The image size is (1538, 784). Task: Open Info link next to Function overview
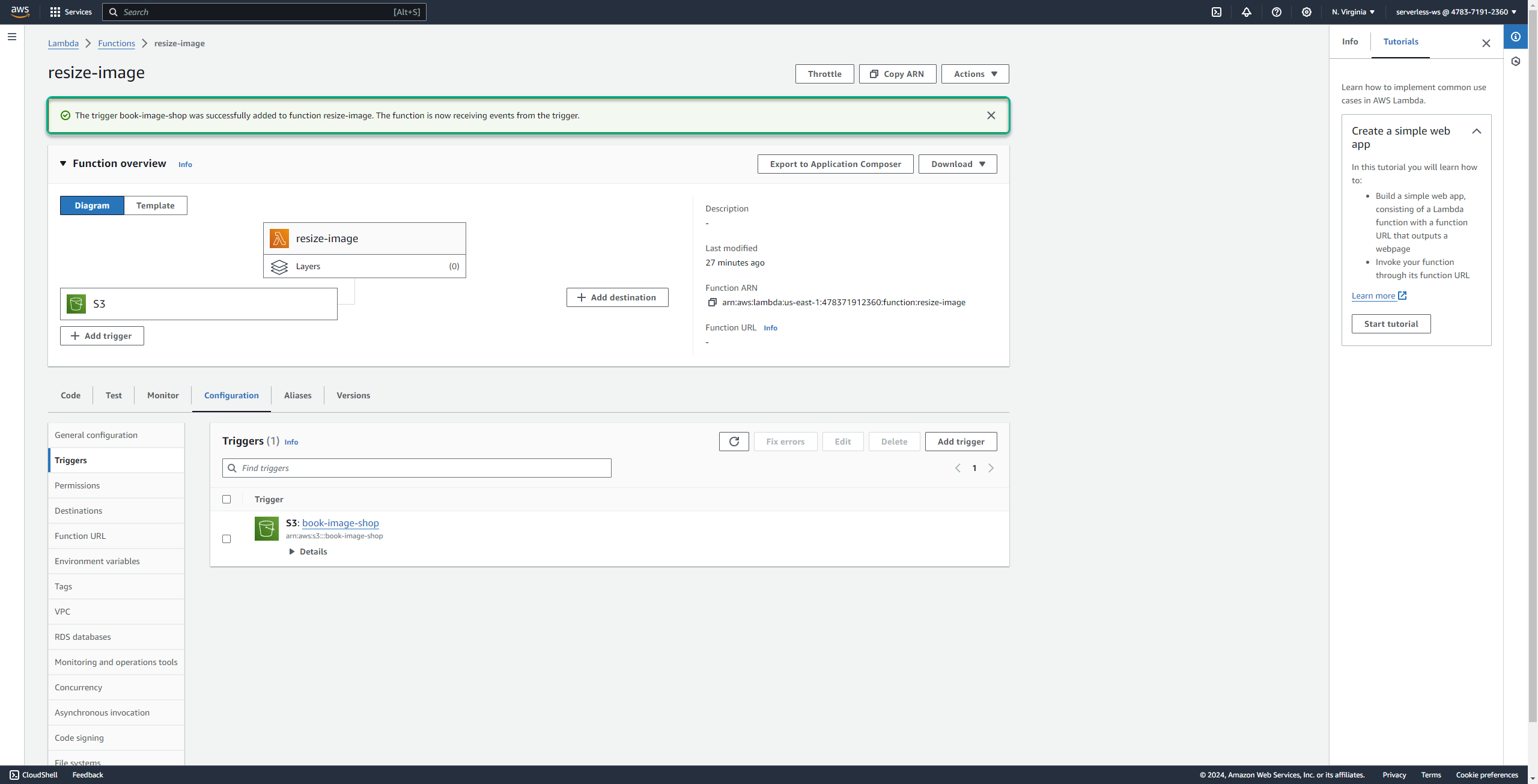(x=185, y=165)
